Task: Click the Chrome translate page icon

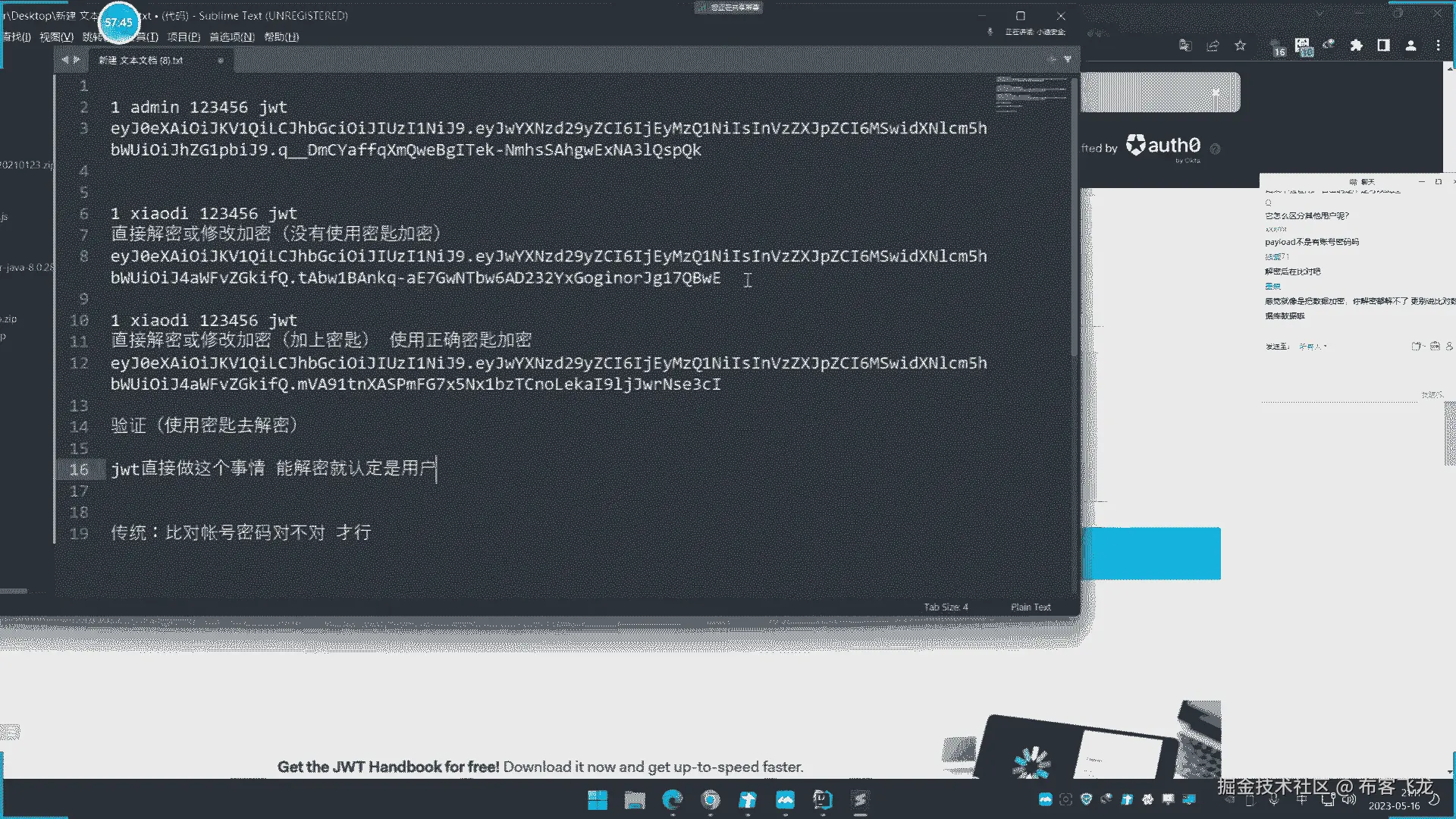Action: (x=1185, y=45)
